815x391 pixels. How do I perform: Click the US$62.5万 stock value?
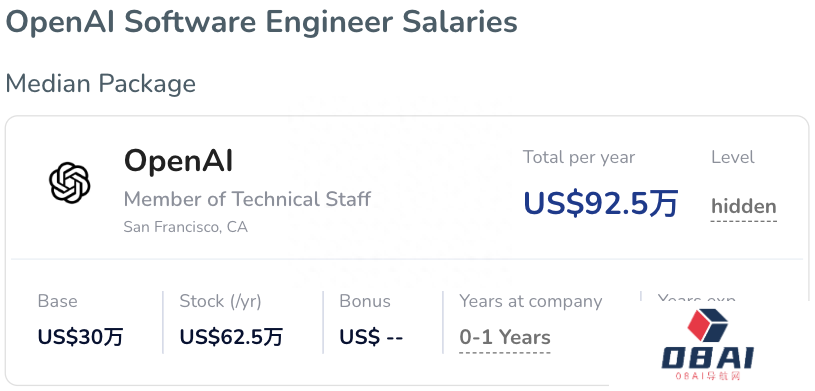[231, 337]
